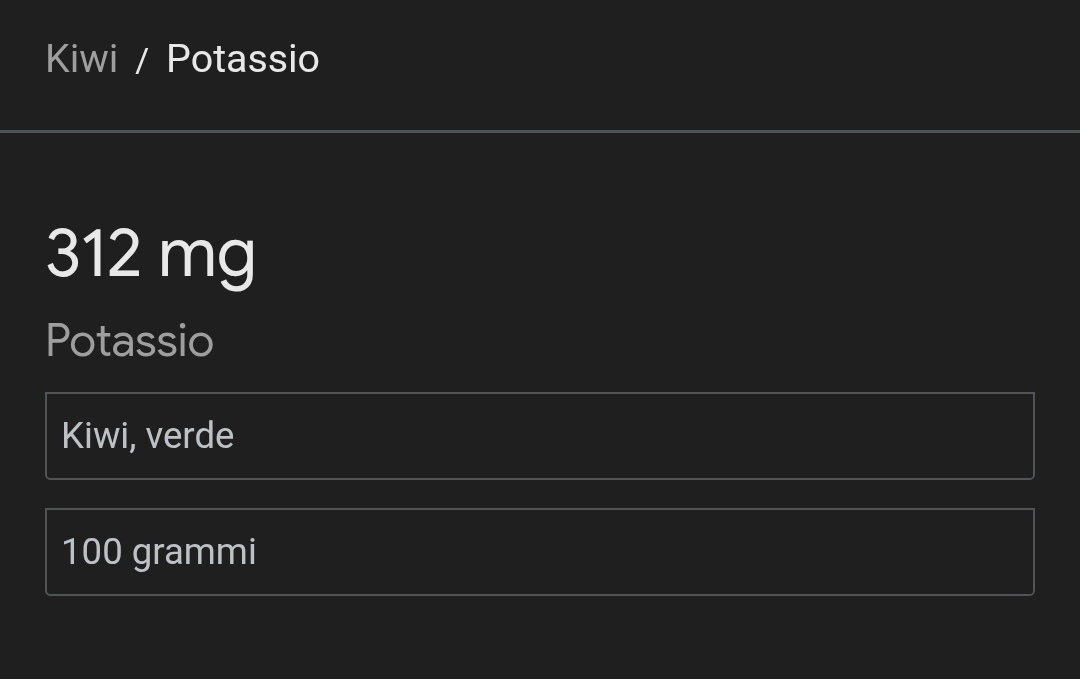Click the Potassio breadcrumb title
Viewport: 1080px width, 679px height.
coord(243,59)
